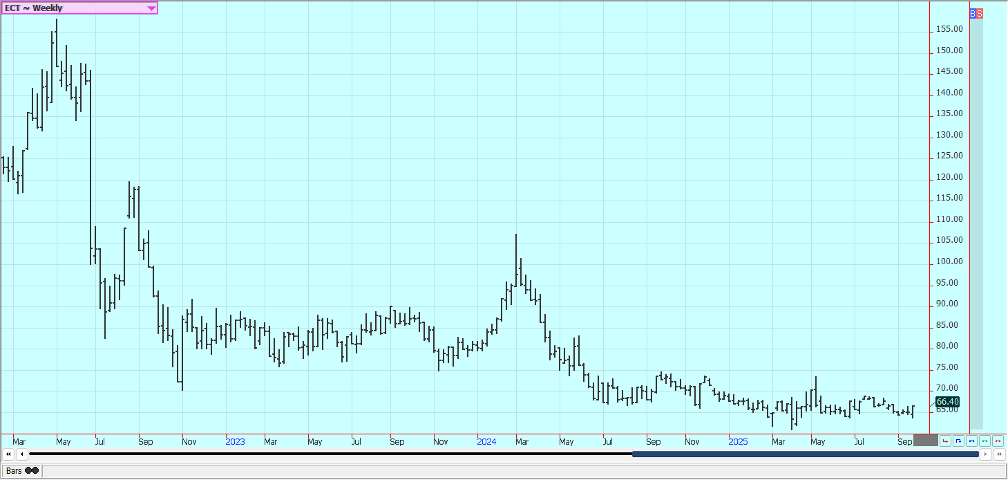Click the red bracket icon at far right
Viewport: 1008px width, 480px height.
click(x=998, y=440)
